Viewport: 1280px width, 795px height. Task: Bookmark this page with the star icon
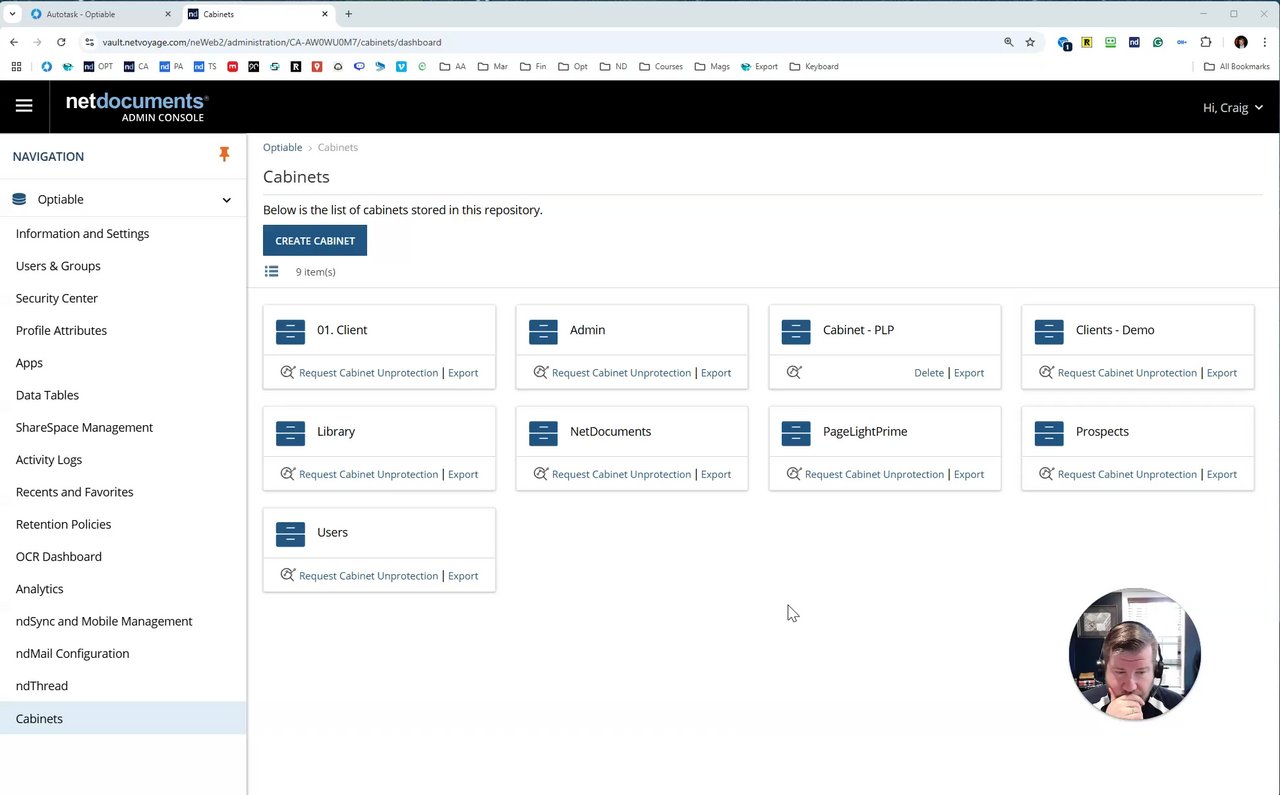pyautogui.click(x=1030, y=42)
